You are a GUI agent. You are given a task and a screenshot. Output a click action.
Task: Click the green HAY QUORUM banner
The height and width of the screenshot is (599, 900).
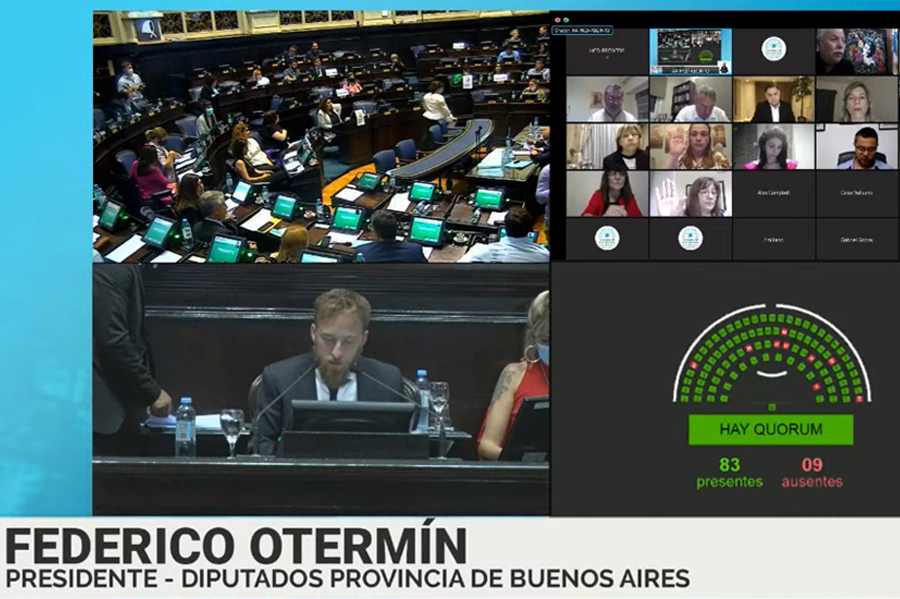pyautogui.click(x=771, y=429)
